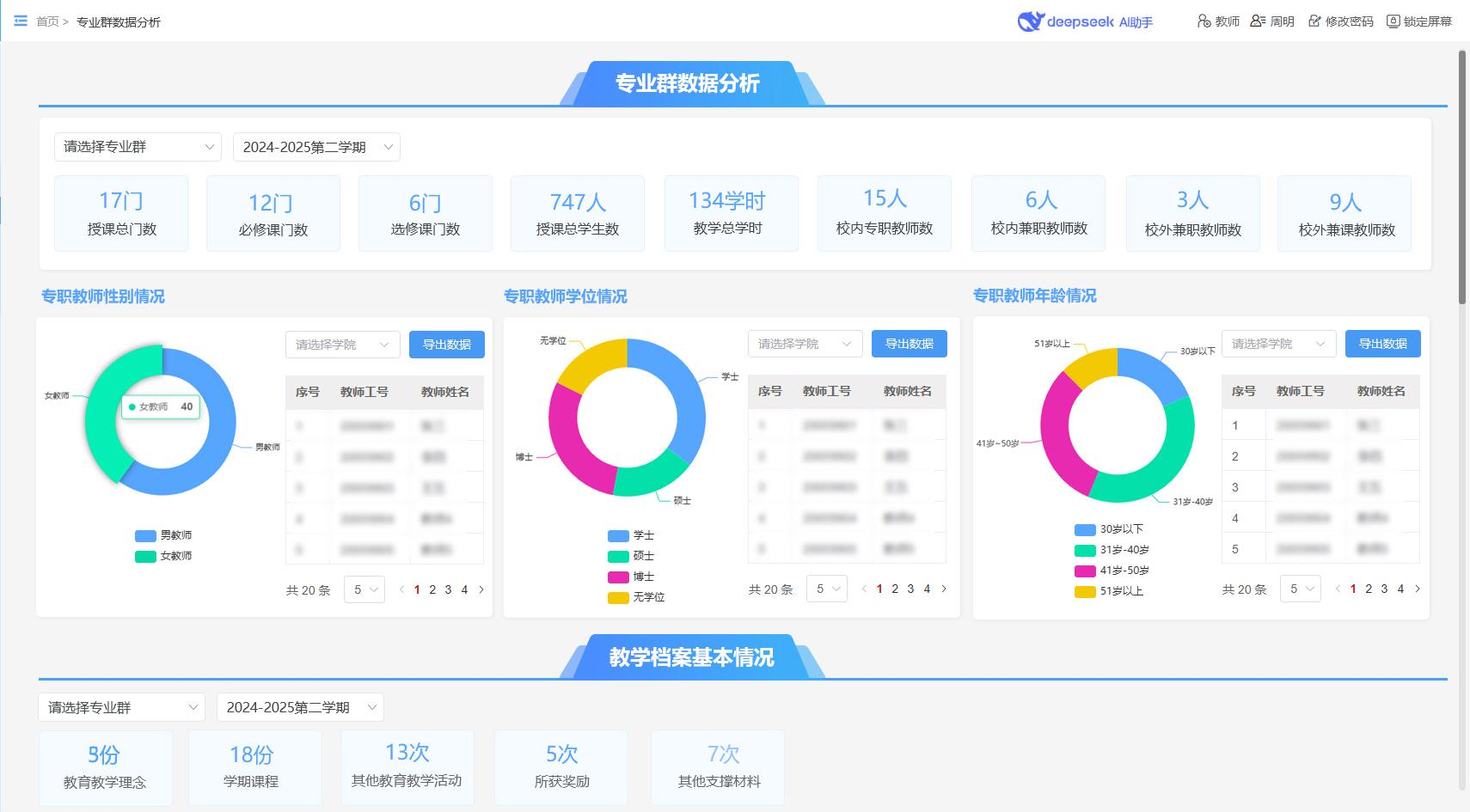Viewport: 1470px width, 812px height.
Task: Open the deepseek AI助手 whale icon
Action: [1030, 21]
